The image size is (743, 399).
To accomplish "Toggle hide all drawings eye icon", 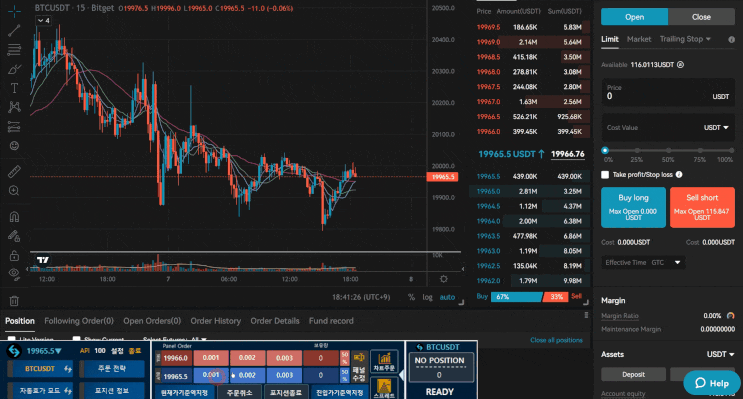I will (x=14, y=273).
